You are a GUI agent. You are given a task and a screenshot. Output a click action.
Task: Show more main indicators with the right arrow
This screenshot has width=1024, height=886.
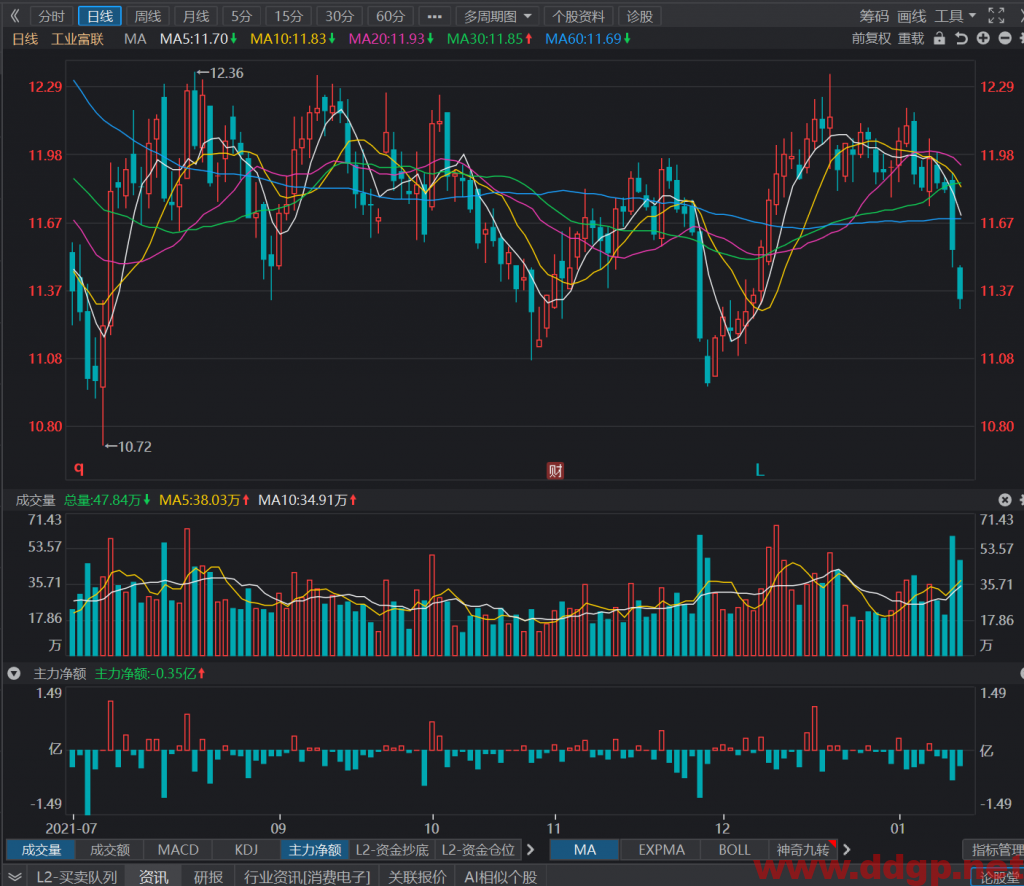847,849
